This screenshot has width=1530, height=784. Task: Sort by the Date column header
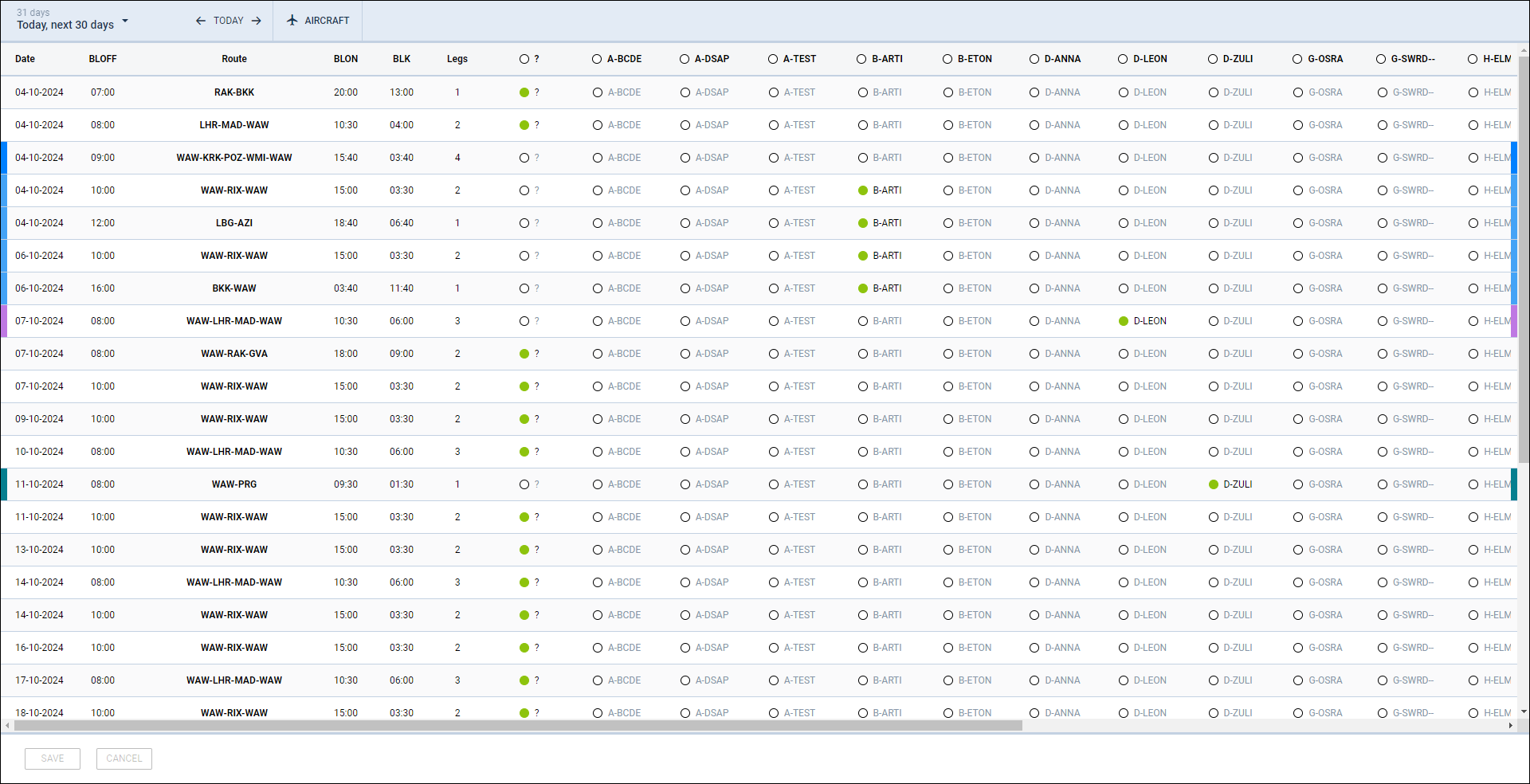(25, 59)
